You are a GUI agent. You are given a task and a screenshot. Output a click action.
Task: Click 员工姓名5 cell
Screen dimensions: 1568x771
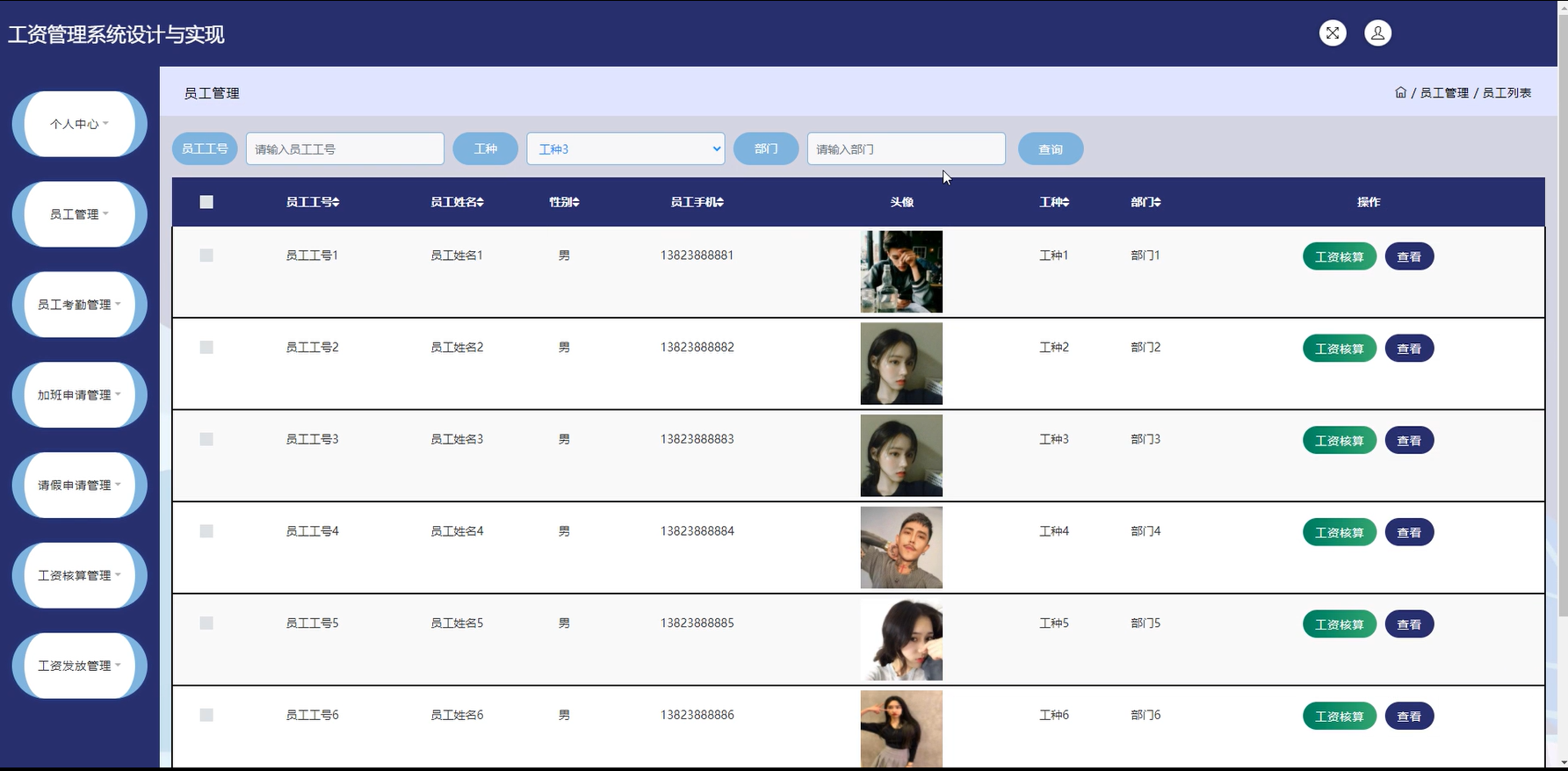(457, 623)
